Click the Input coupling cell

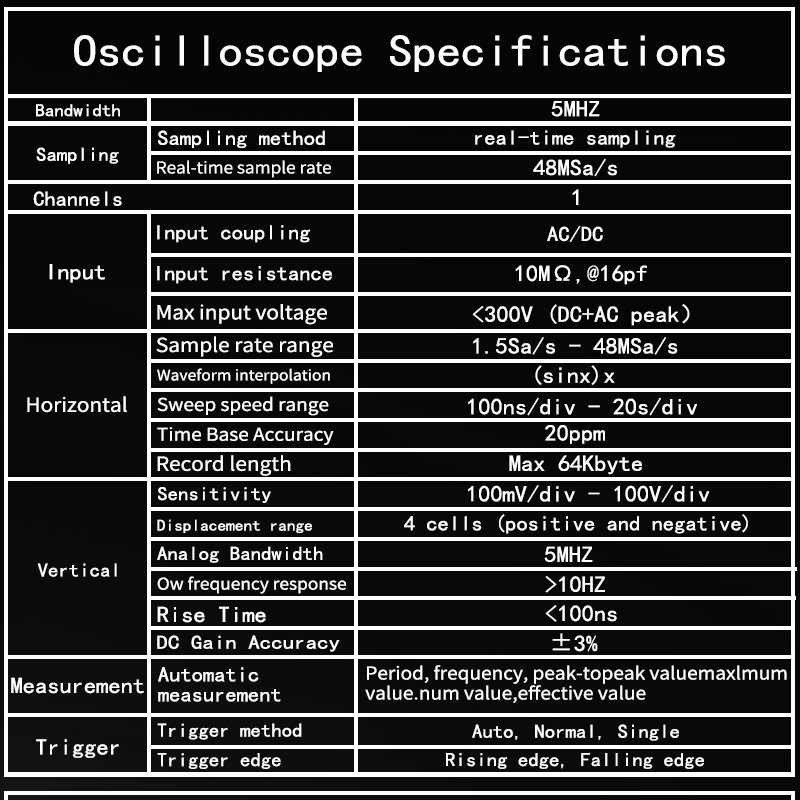233,234
